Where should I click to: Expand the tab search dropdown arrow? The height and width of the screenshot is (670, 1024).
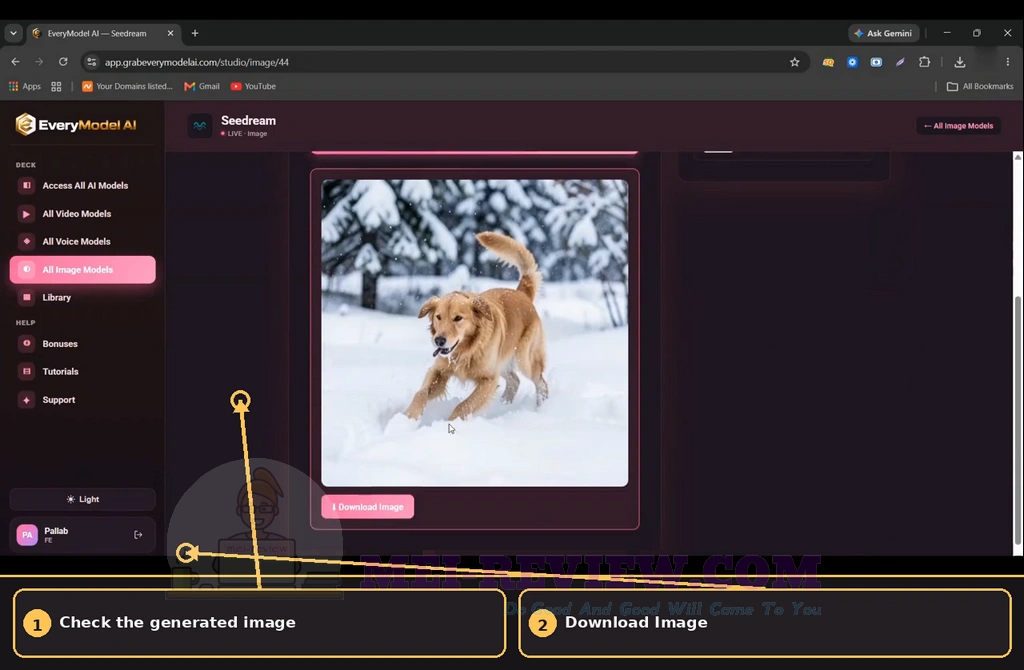(13, 33)
